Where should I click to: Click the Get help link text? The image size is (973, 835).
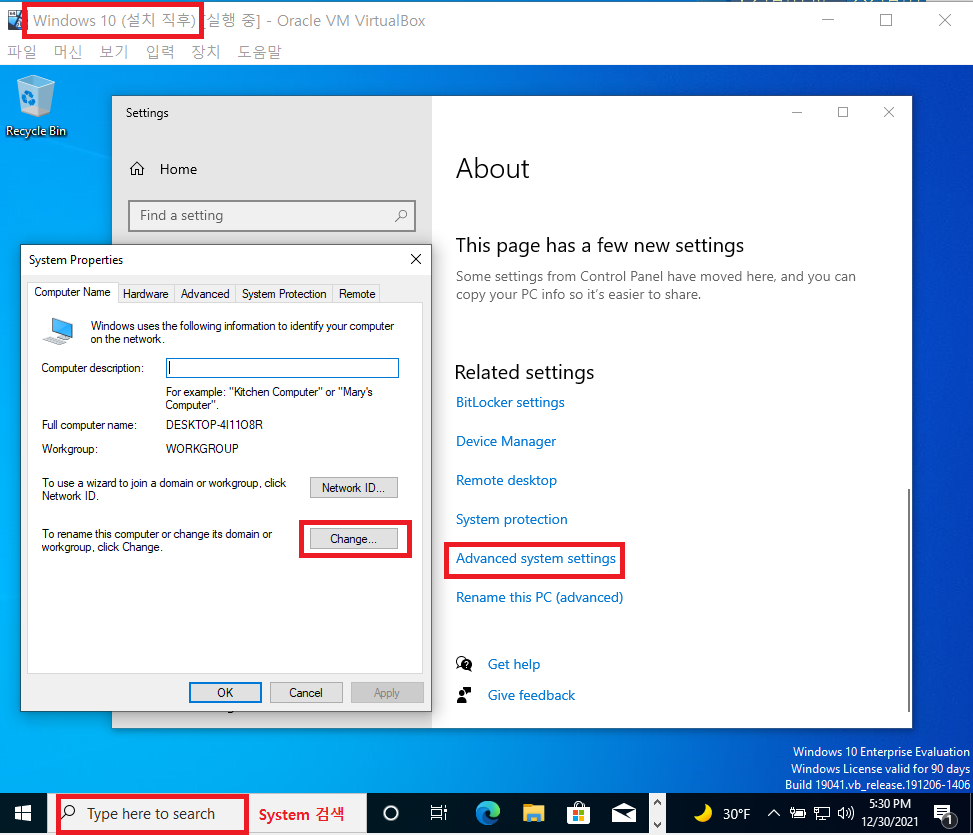click(514, 664)
